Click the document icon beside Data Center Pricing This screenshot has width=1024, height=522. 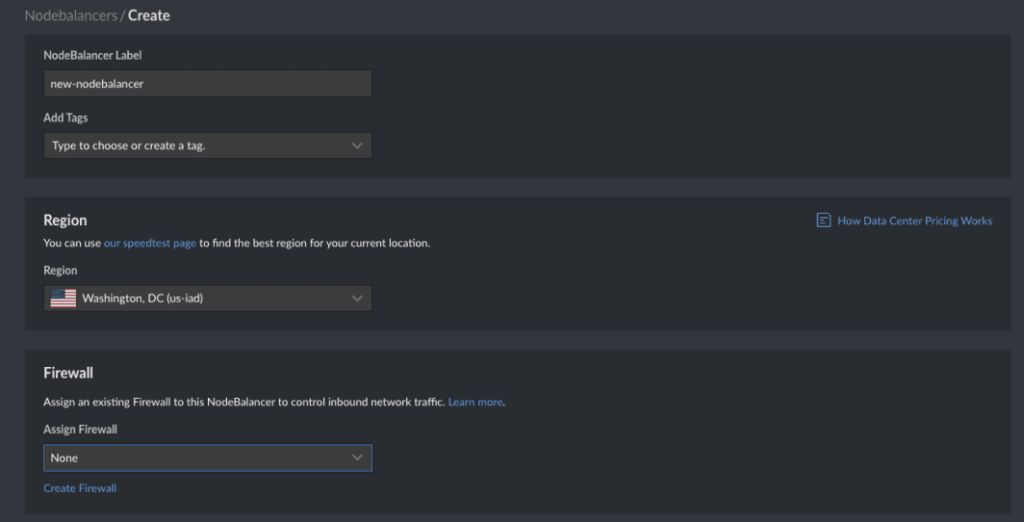824,220
